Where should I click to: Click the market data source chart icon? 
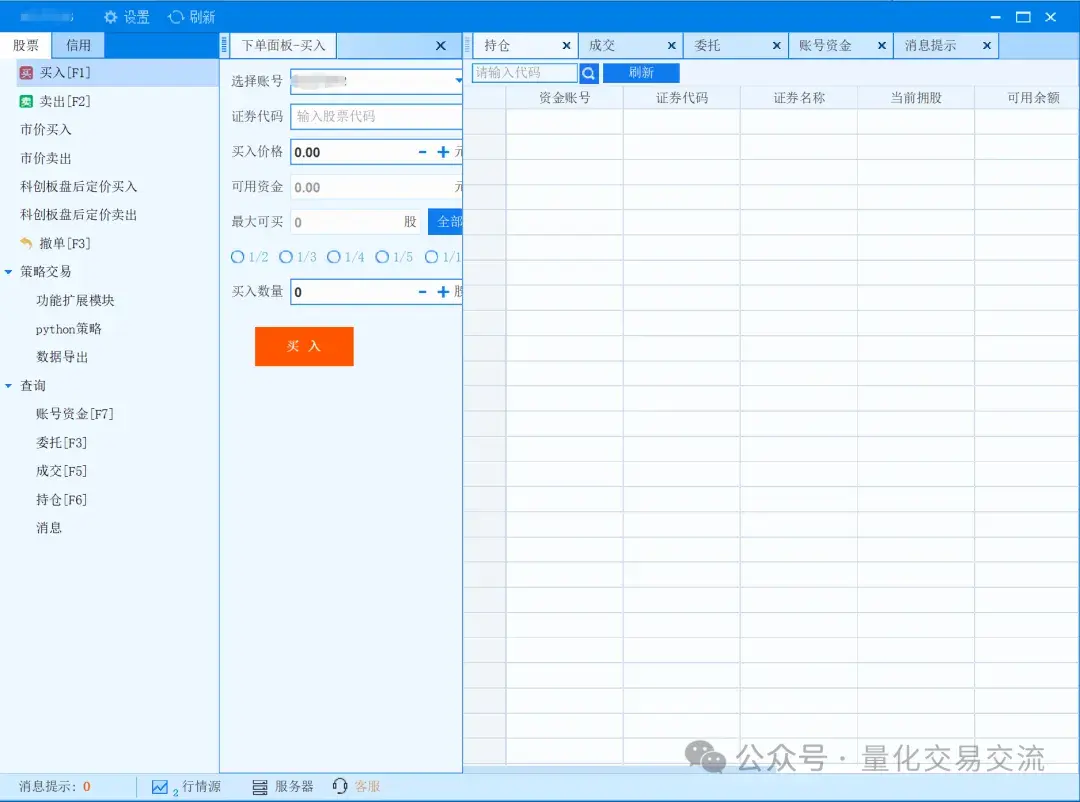click(160, 787)
